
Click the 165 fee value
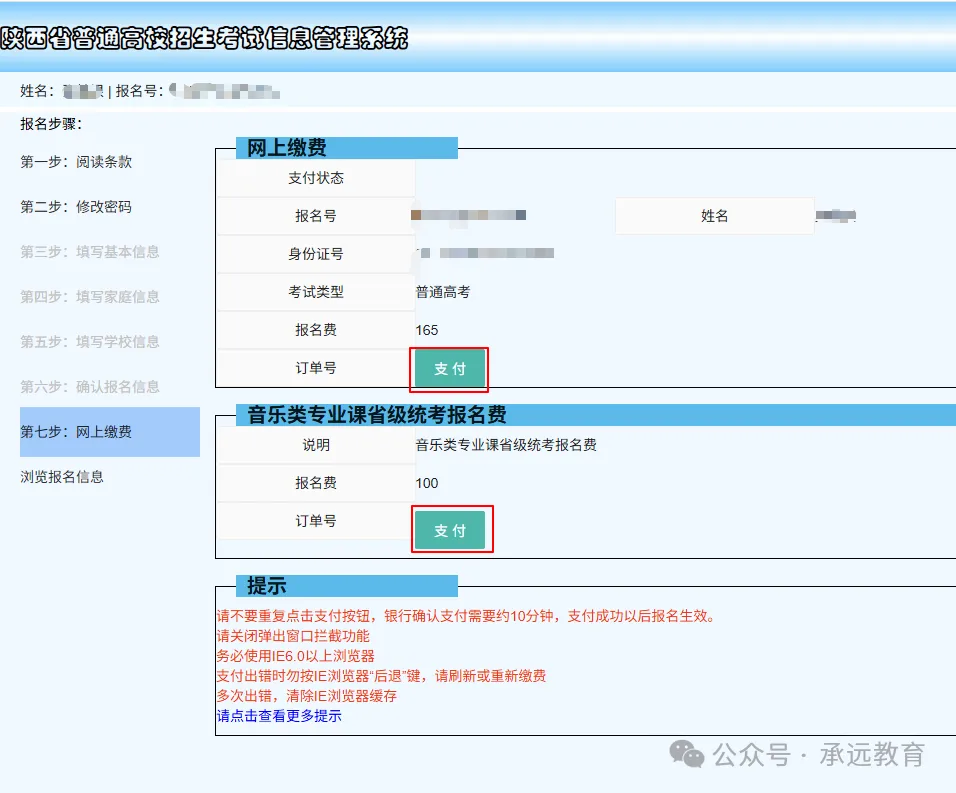click(427, 330)
